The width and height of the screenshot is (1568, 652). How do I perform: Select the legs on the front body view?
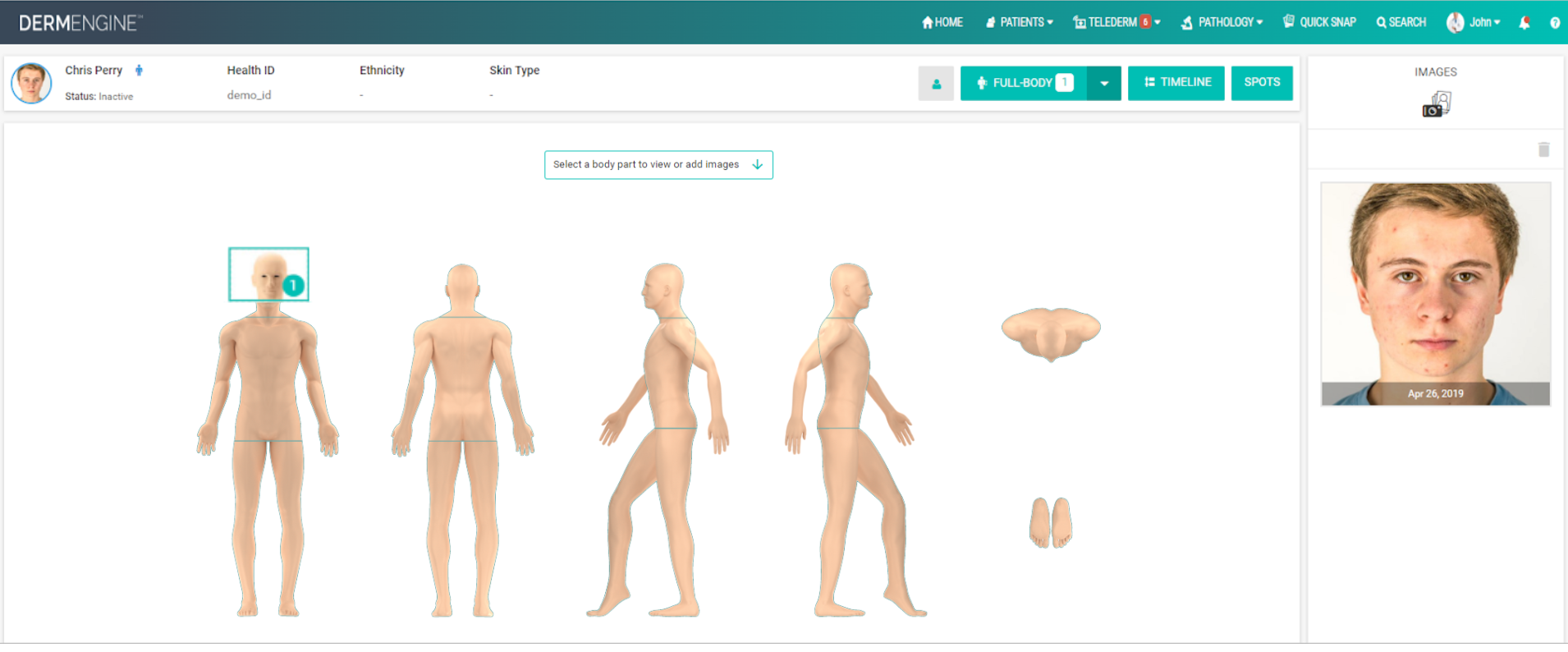(268, 527)
